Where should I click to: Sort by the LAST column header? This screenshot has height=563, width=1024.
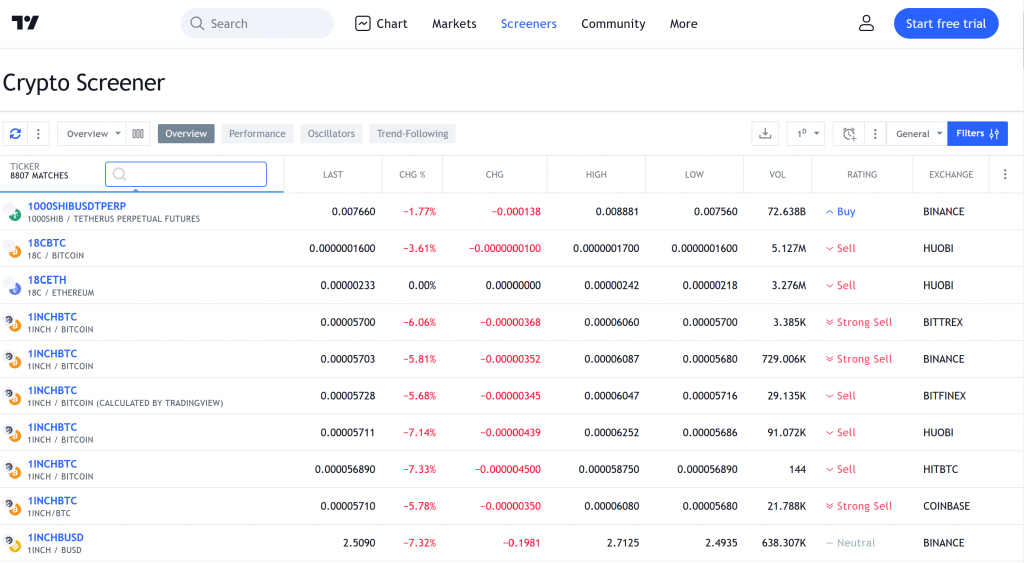332,174
